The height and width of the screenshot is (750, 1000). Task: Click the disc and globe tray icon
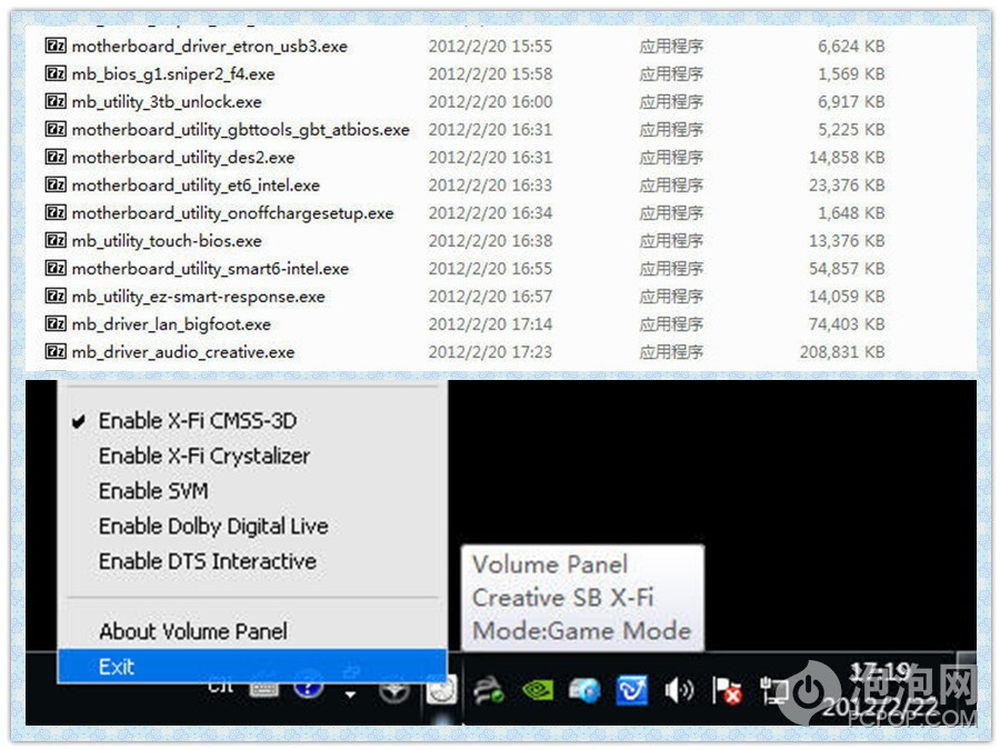click(x=584, y=689)
